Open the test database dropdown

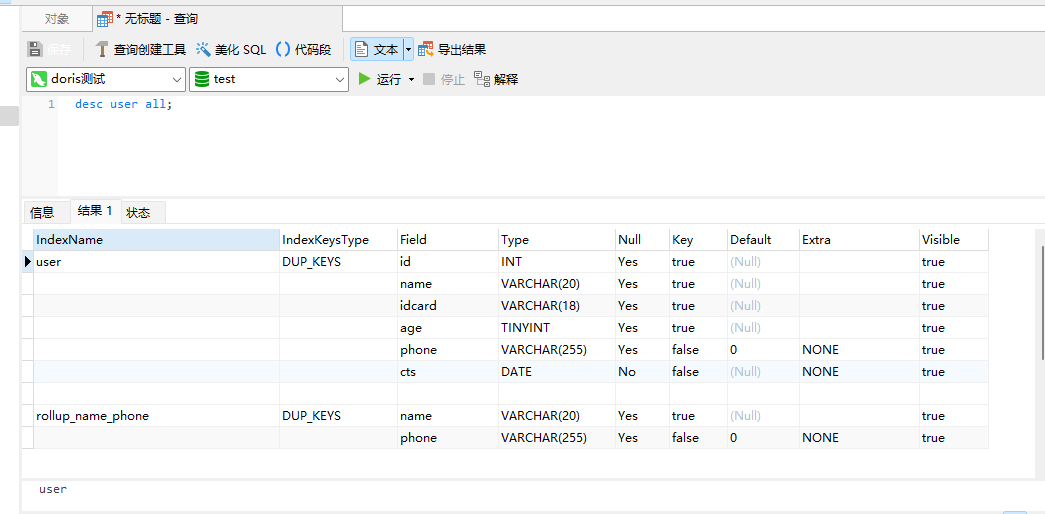[340, 79]
